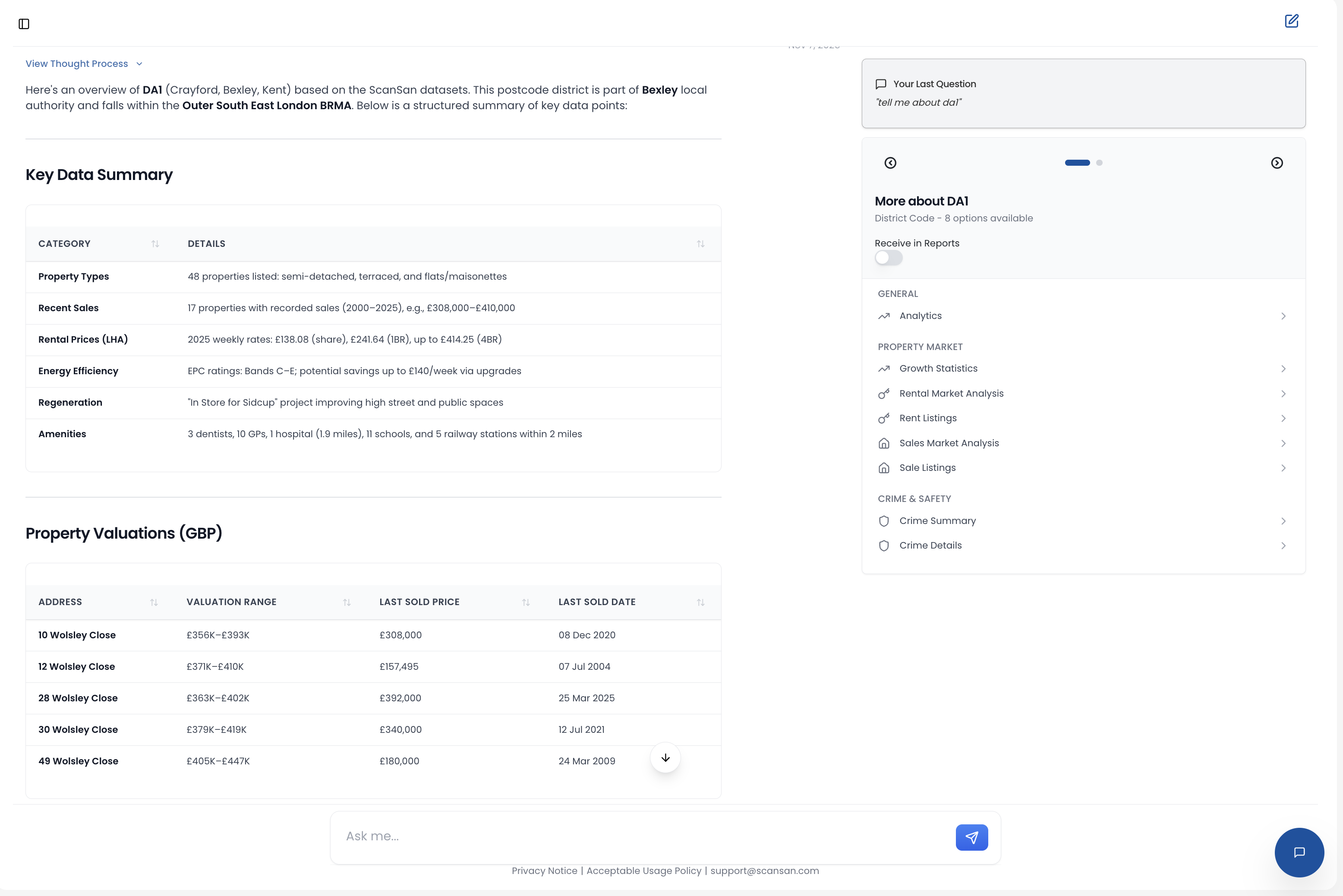Open the Privacy Notice link
1343x896 pixels.
tap(544, 871)
